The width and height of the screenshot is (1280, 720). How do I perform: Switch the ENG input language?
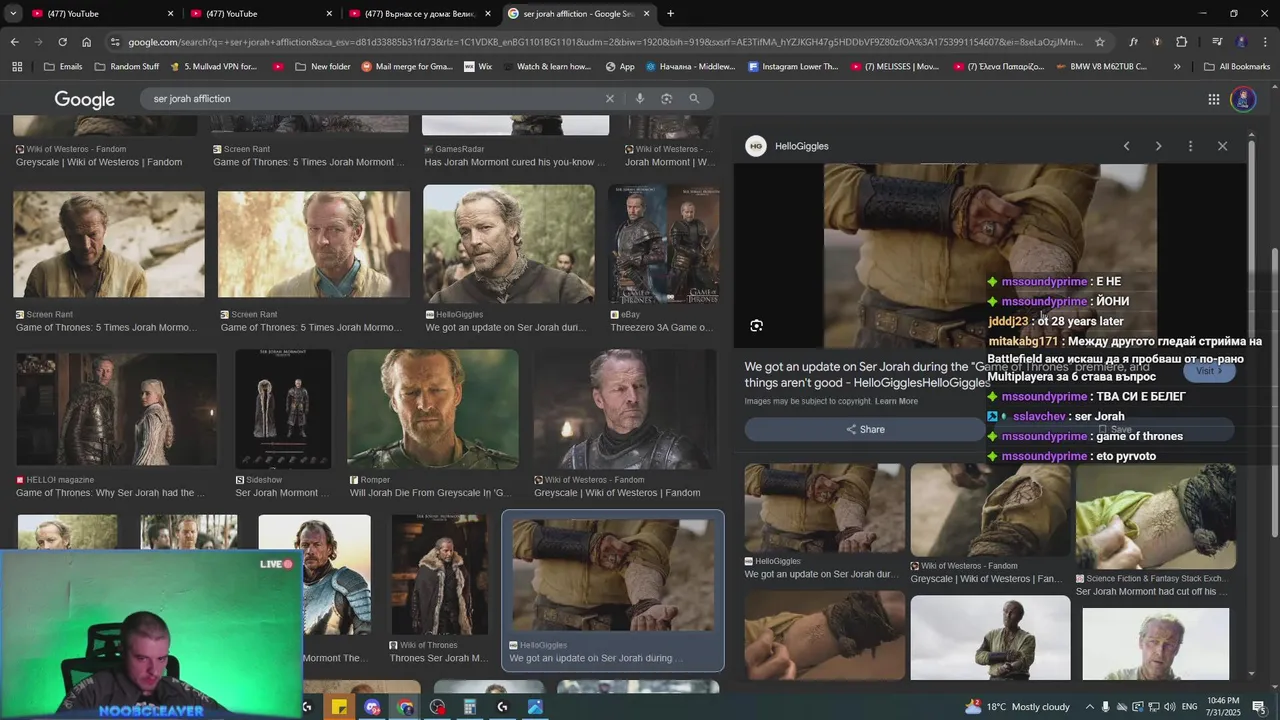click(x=1189, y=707)
